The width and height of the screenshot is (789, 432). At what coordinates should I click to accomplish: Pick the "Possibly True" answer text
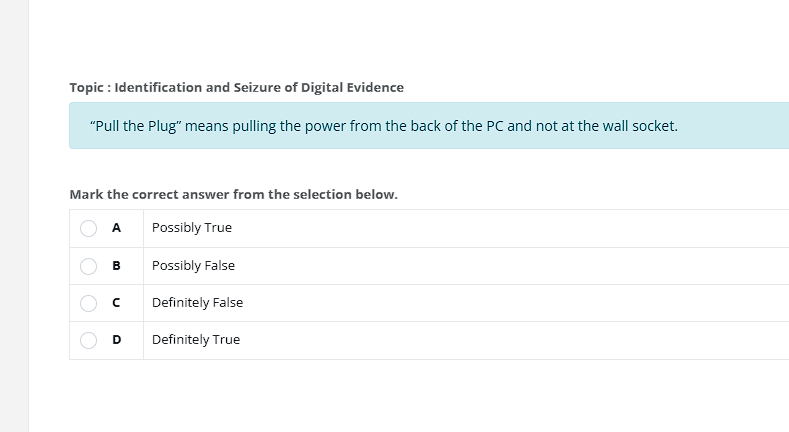(x=192, y=228)
